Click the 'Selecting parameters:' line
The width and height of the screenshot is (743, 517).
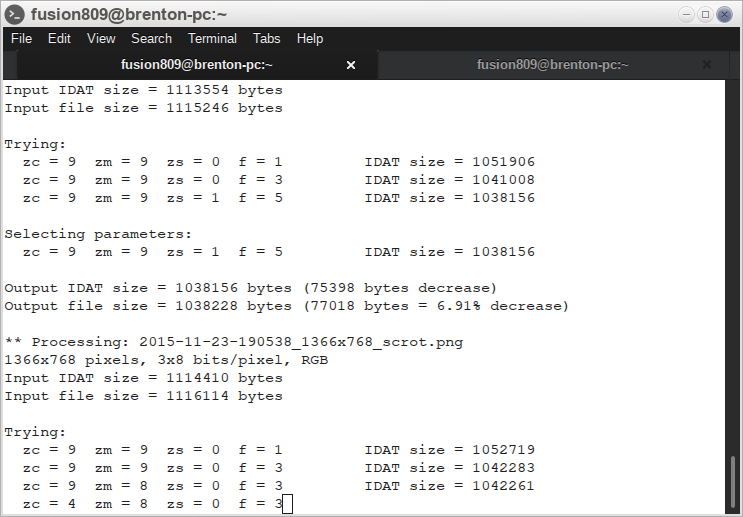pyautogui.click(x=98, y=234)
